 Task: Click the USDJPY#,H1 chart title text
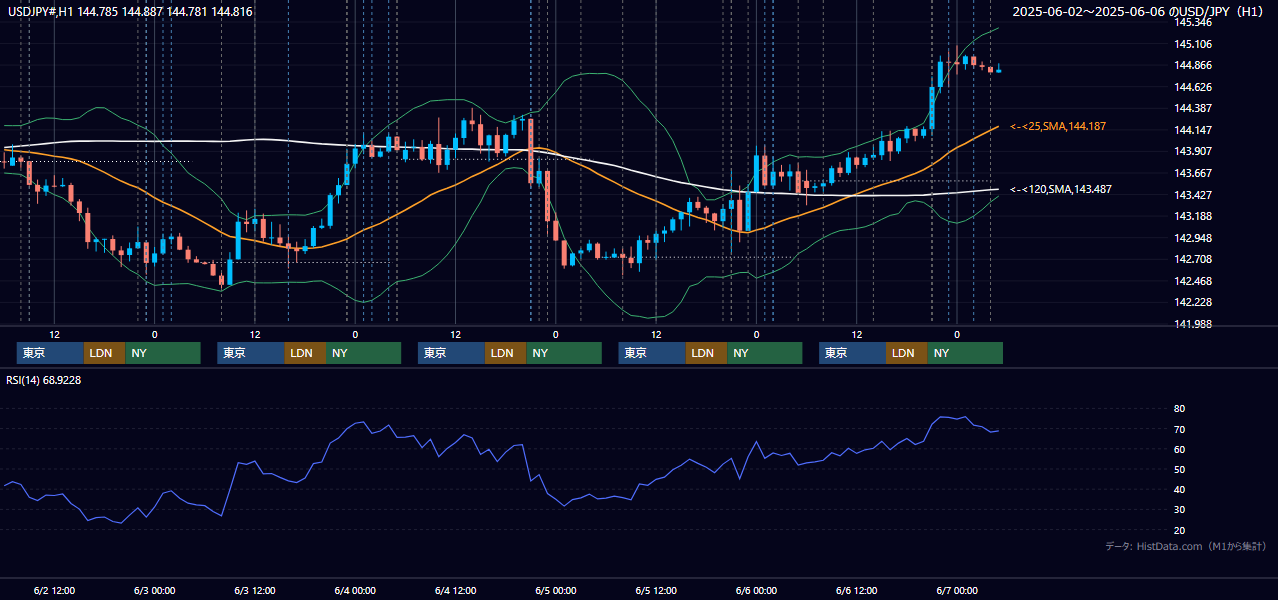click(129, 12)
